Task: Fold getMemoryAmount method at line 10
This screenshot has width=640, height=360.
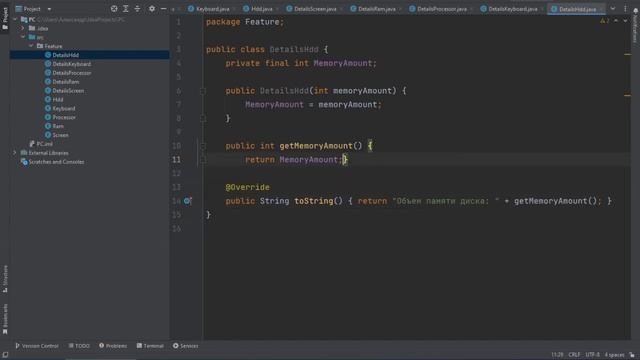Action: 203,146
